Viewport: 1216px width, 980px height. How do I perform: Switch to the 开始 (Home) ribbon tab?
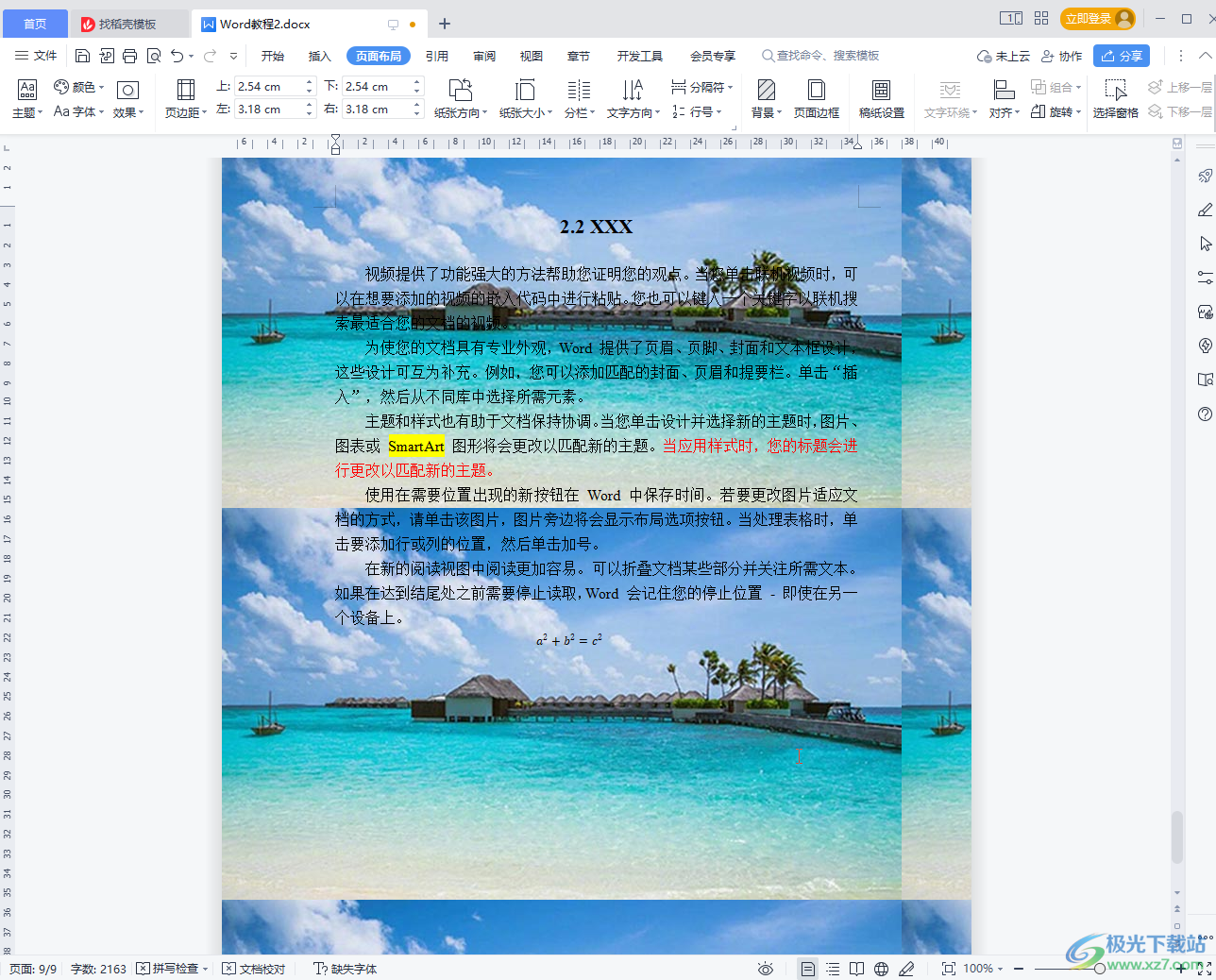273,56
